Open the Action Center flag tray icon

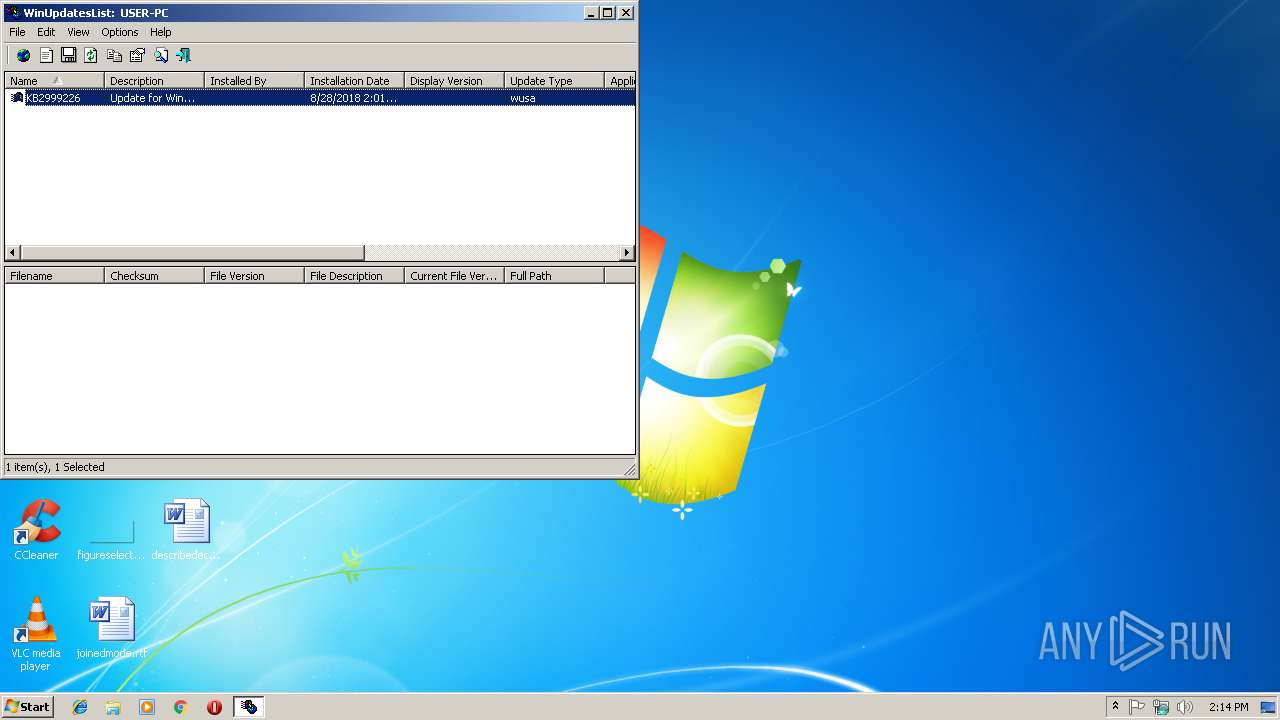pos(1137,707)
